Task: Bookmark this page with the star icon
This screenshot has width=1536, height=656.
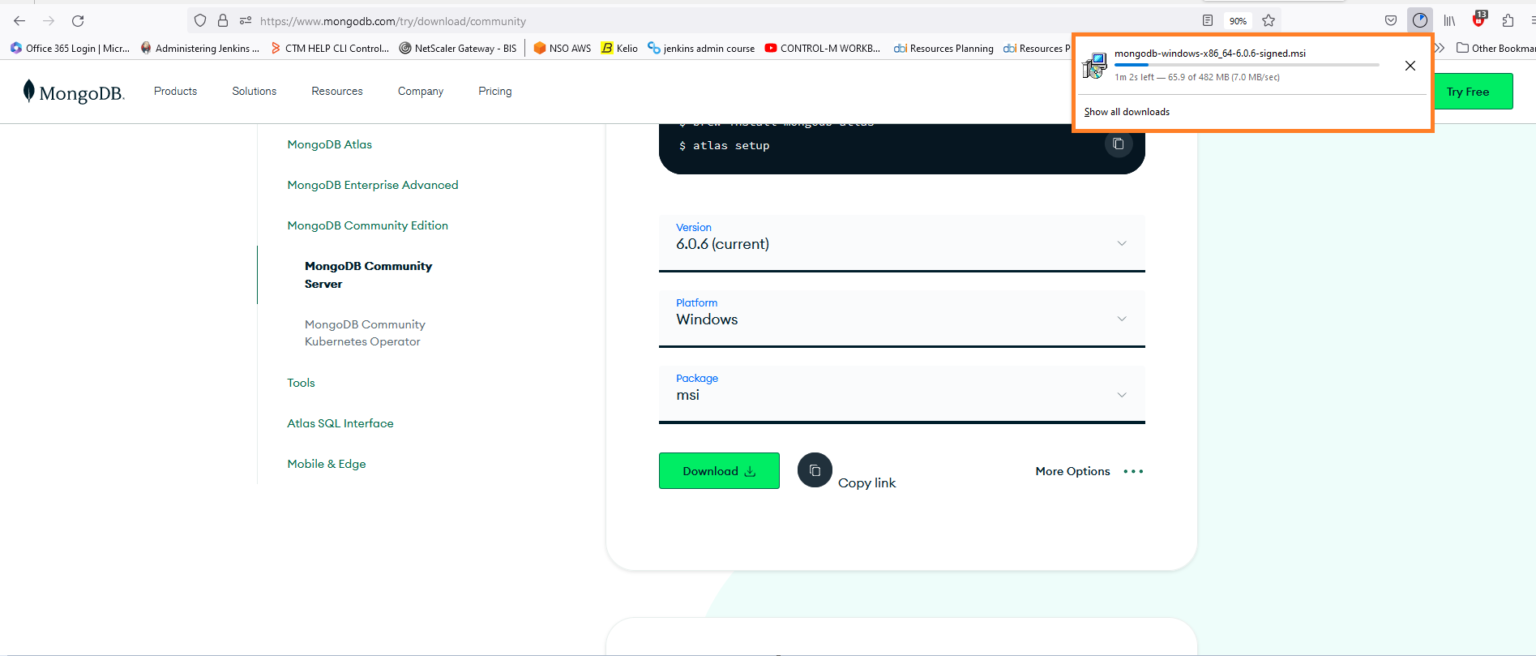Action: click(1268, 20)
